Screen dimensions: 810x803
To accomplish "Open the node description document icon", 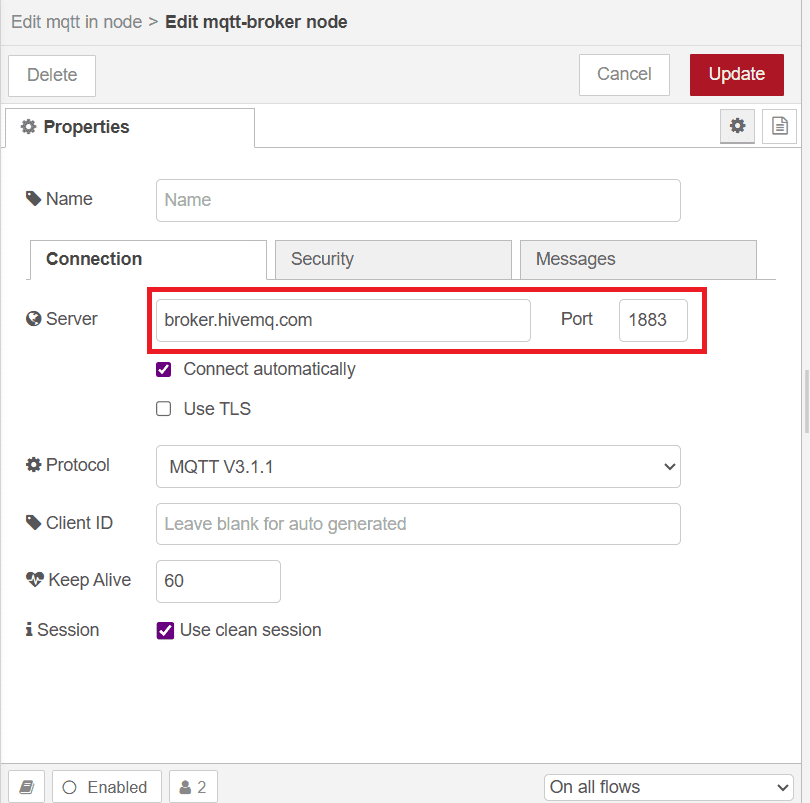I will click(779, 126).
